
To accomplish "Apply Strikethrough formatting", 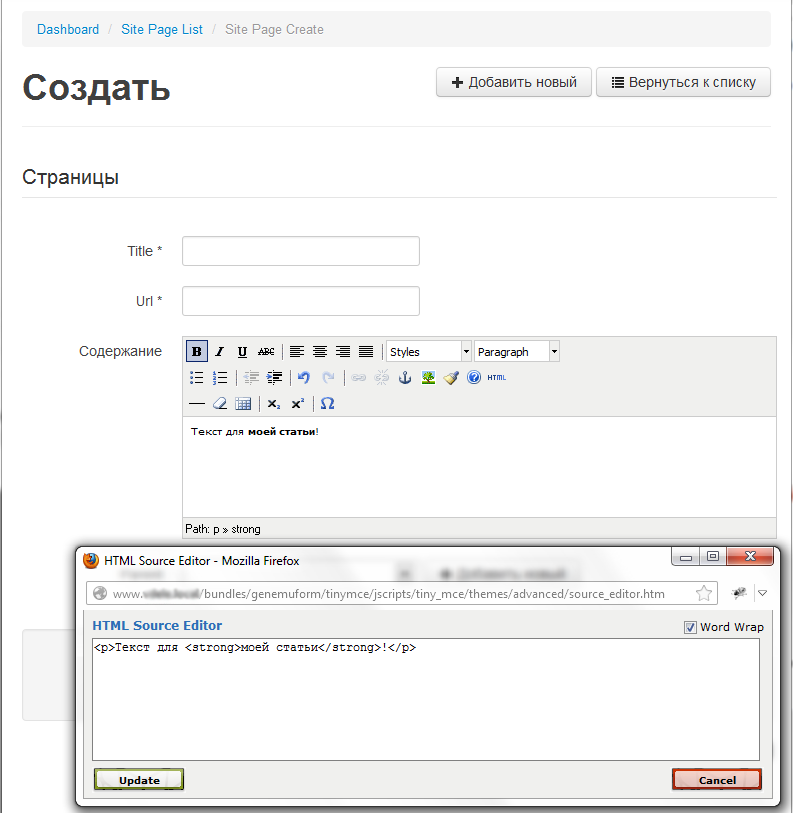I will (x=266, y=352).
